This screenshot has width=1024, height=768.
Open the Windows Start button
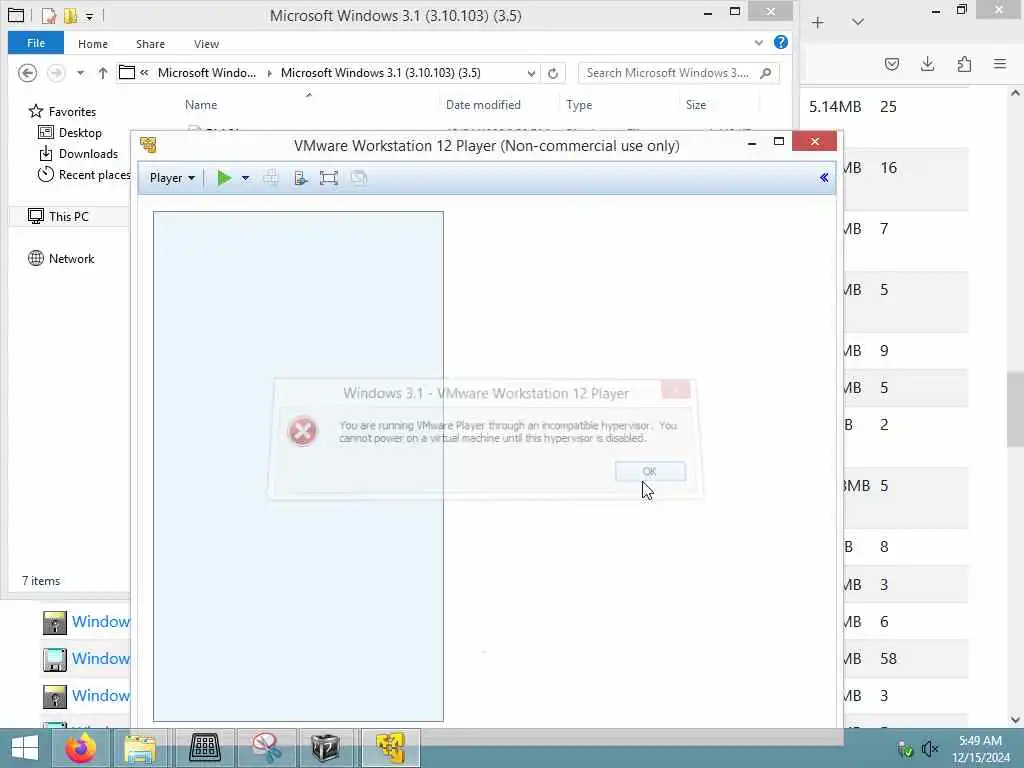pos(25,748)
